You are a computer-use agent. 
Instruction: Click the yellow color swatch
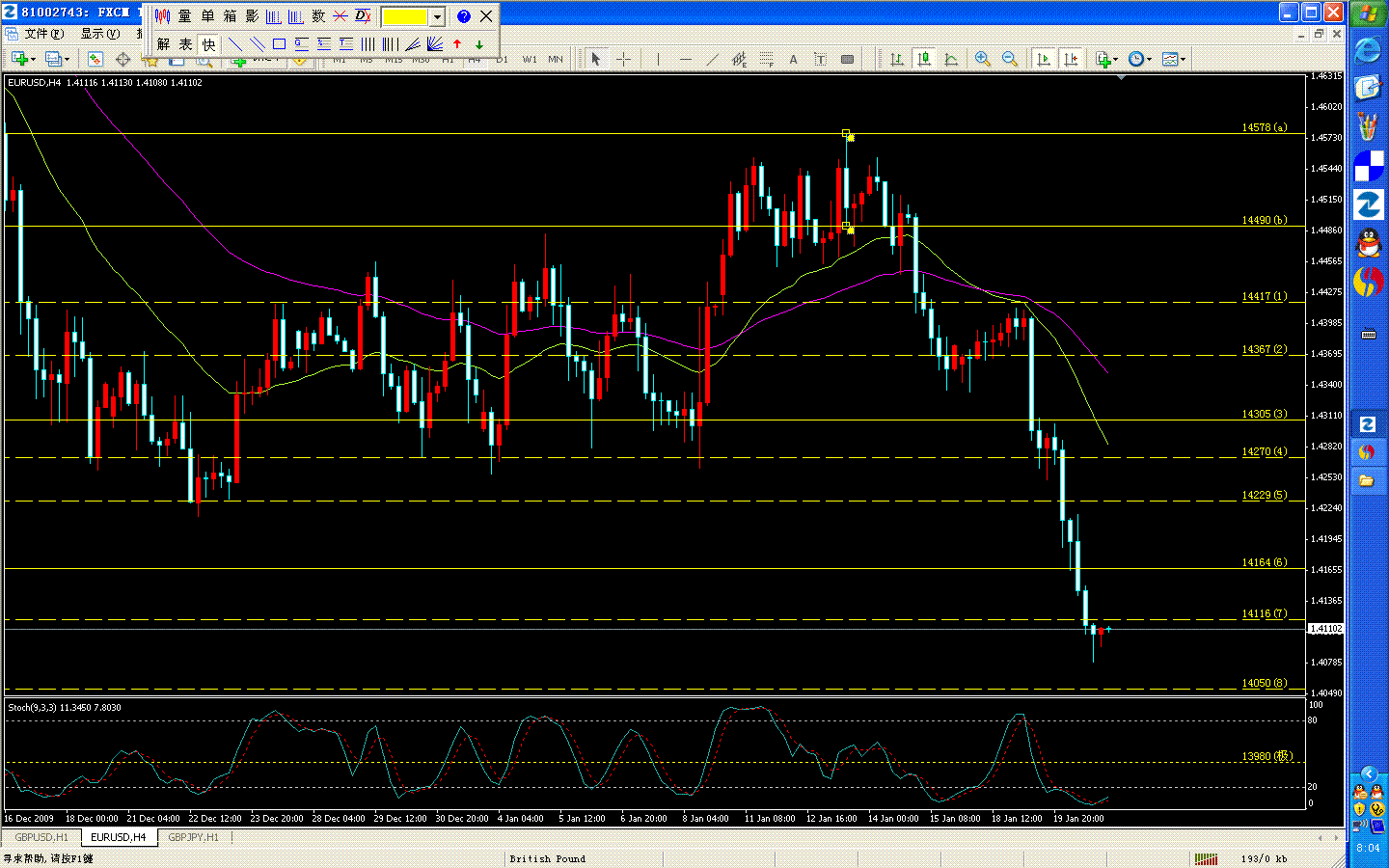(405, 16)
